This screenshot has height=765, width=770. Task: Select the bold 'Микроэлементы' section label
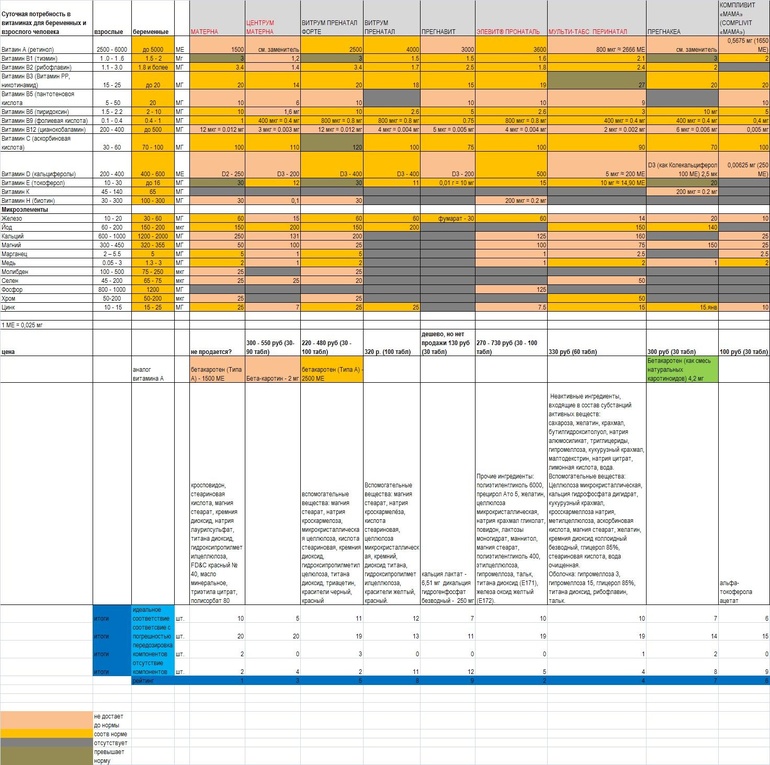46,209
